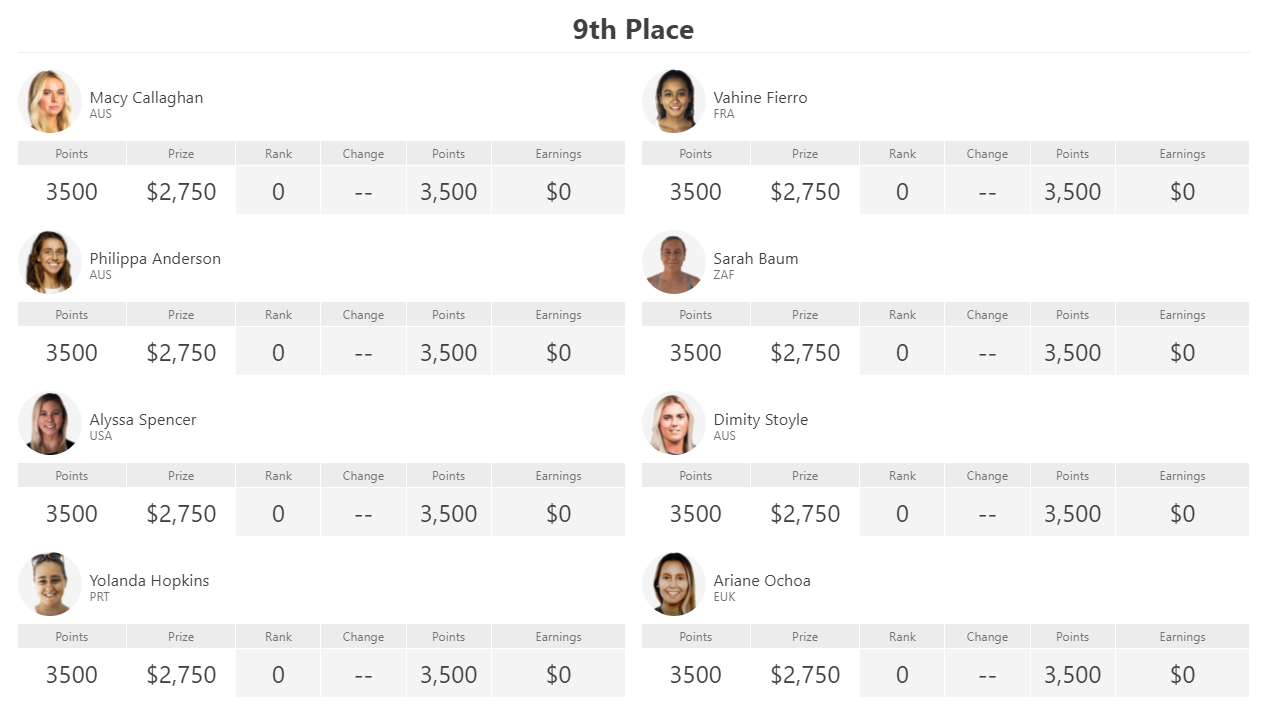The height and width of the screenshot is (716, 1268).
Task: Go to the Vahine Fierro name link
Action: (760, 97)
